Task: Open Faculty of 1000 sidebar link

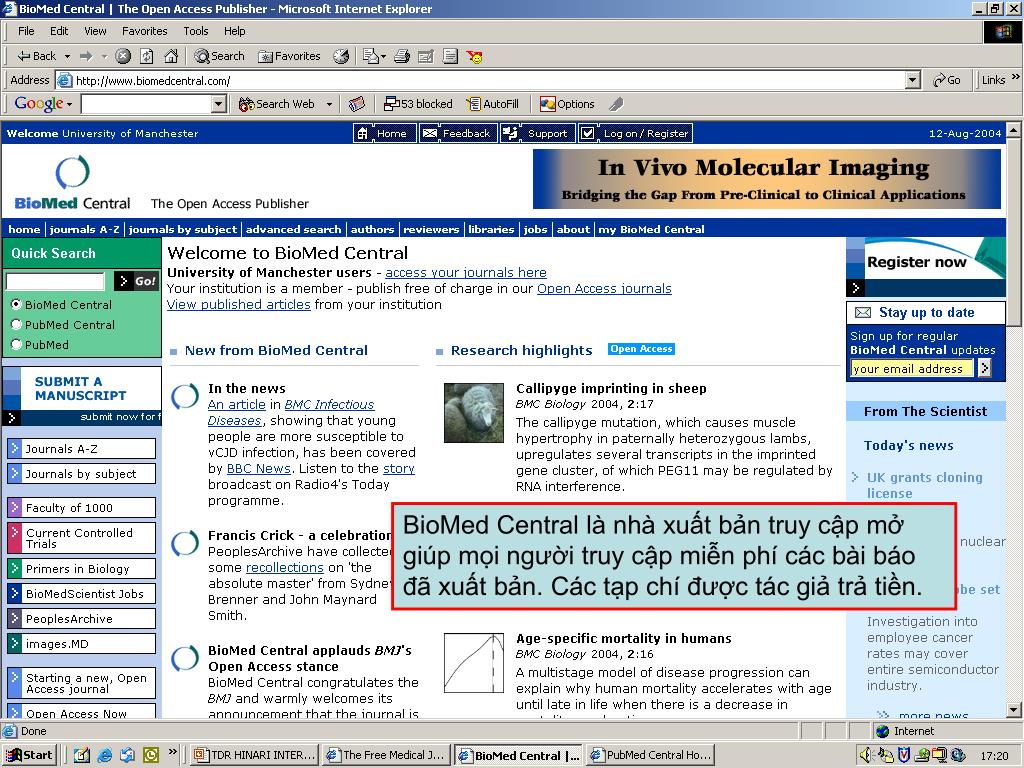Action: (x=82, y=507)
